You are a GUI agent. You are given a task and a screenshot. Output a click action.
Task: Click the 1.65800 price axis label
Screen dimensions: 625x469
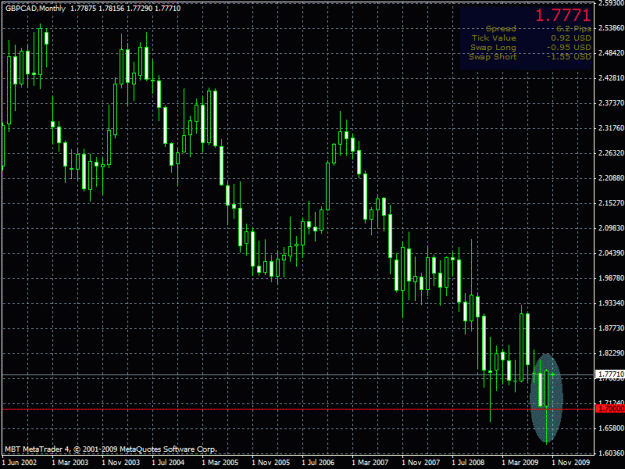click(x=611, y=428)
